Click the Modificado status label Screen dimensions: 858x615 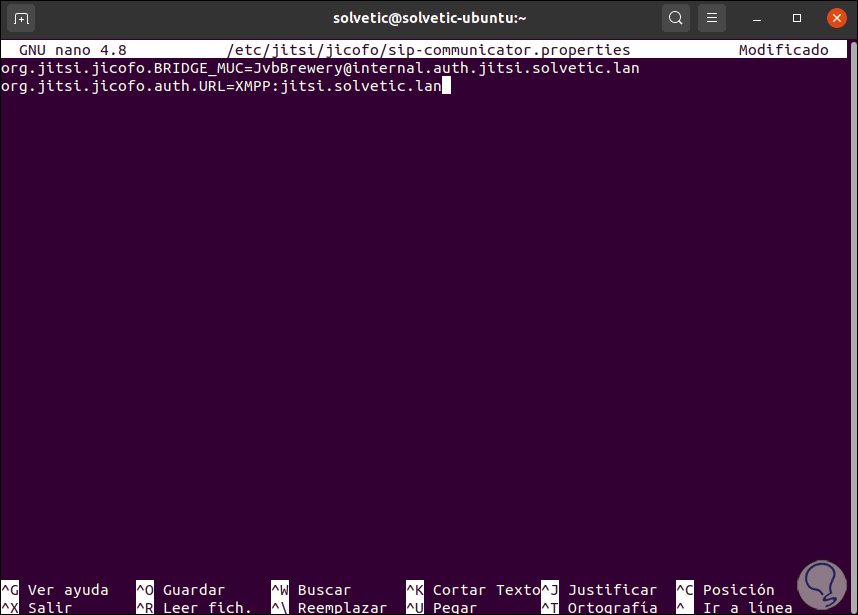click(784, 50)
